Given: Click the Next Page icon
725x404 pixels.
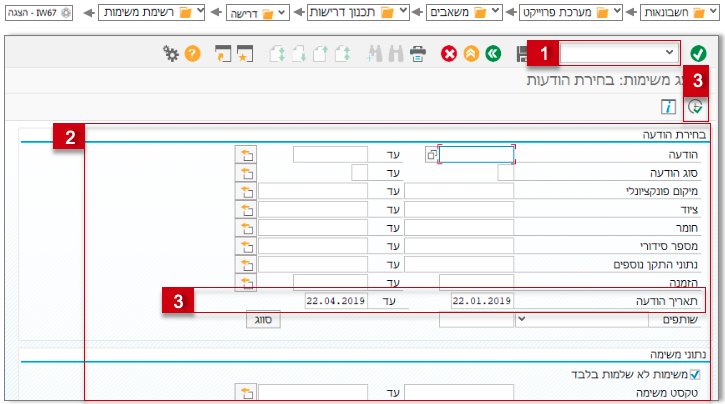Looking at the screenshot, I should click(x=299, y=54).
